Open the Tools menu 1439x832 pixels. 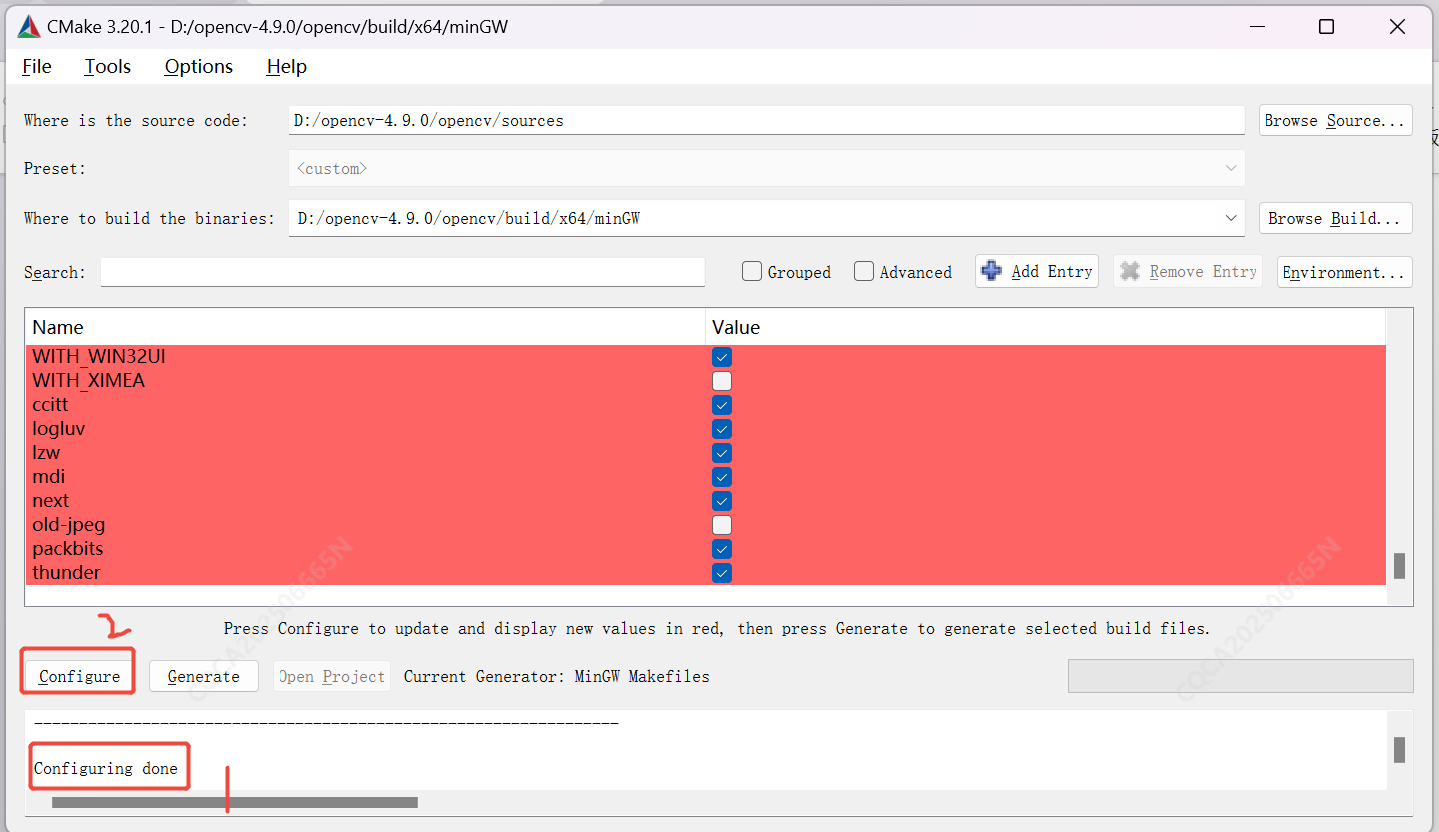(108, 67)
